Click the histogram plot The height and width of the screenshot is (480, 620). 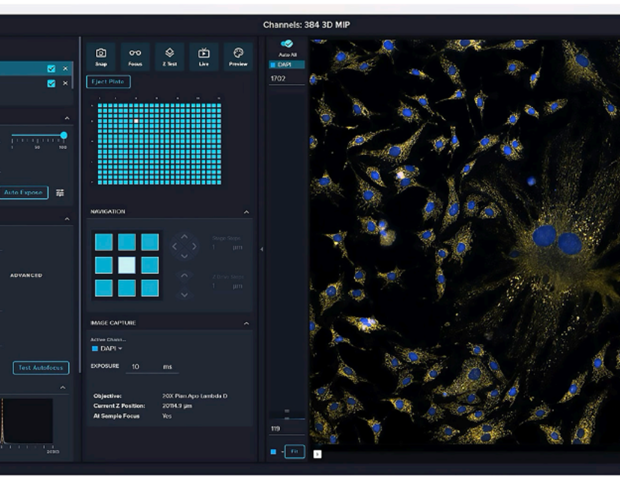27,421
